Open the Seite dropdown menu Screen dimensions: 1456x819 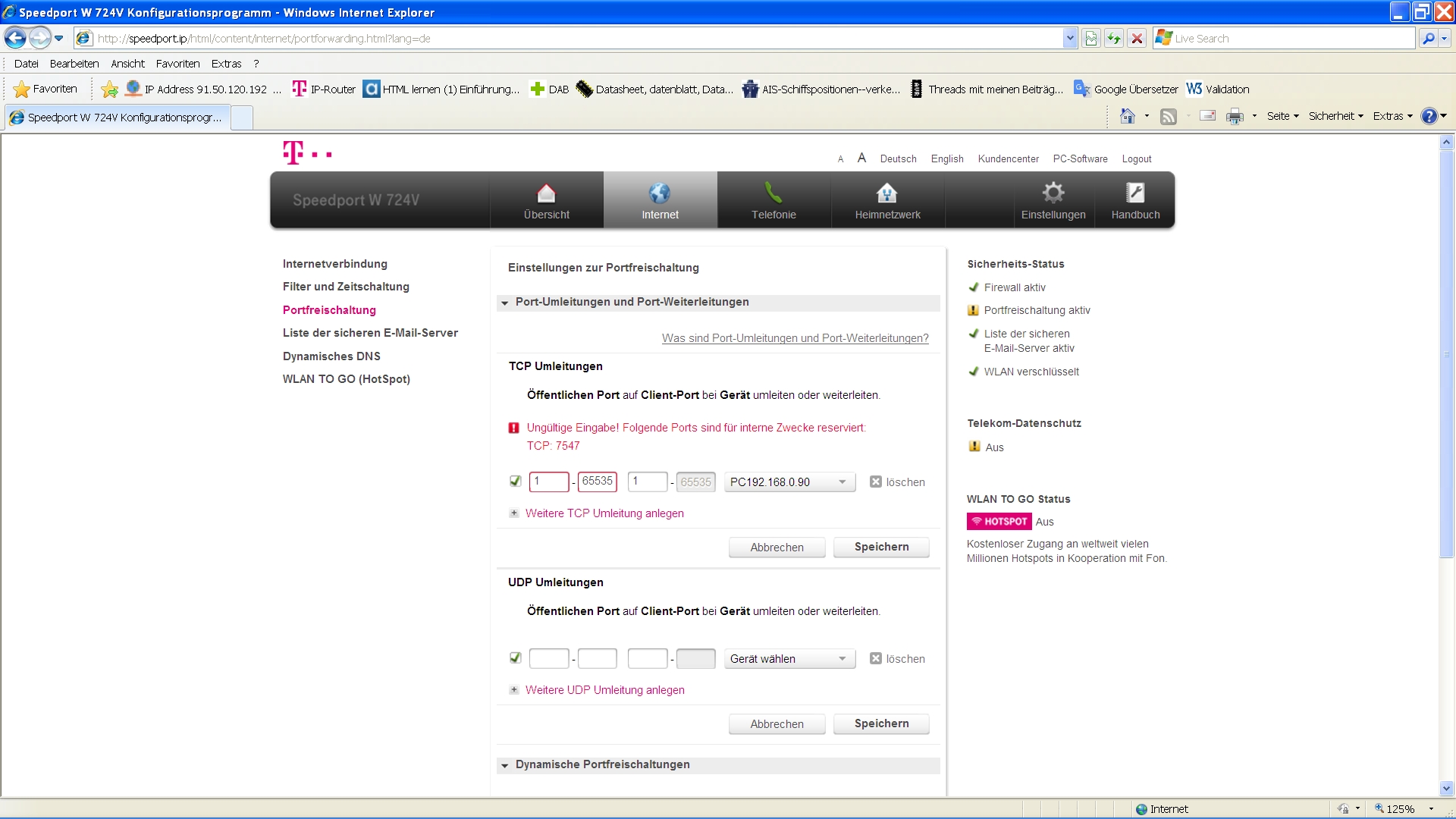point(1282,116)
